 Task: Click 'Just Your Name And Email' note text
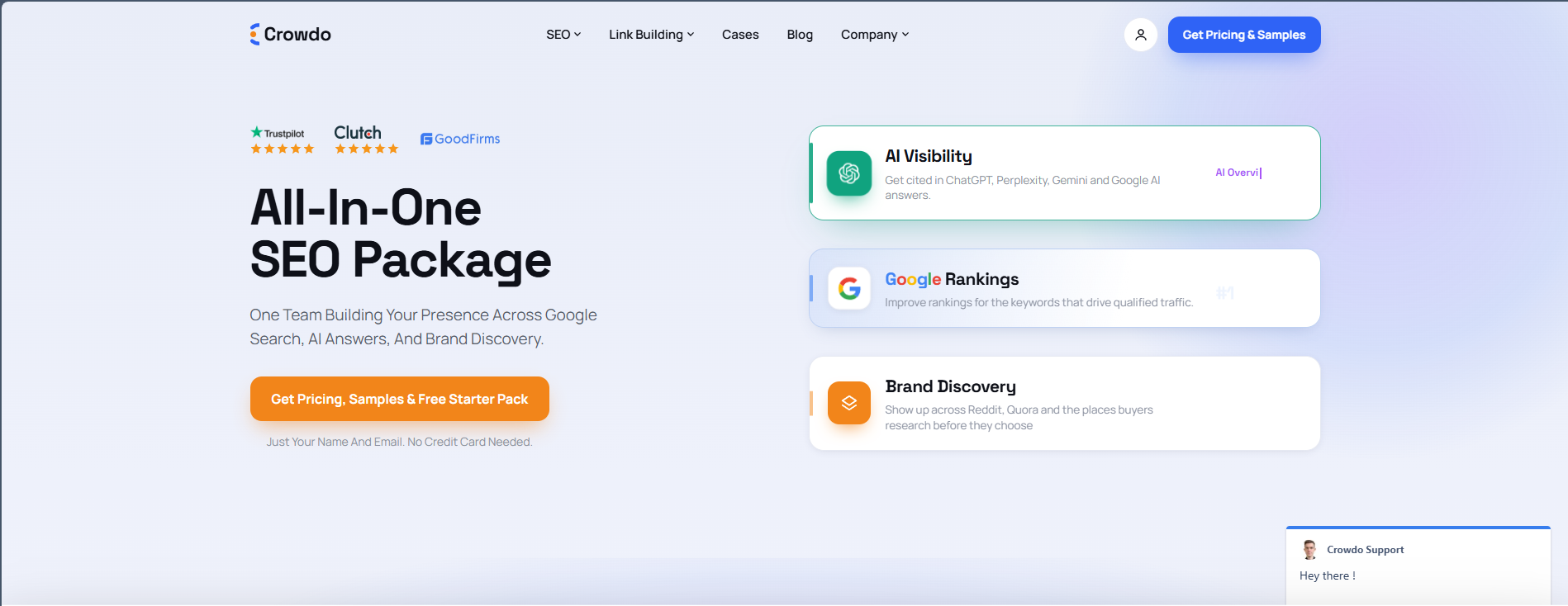click(399, 442)
